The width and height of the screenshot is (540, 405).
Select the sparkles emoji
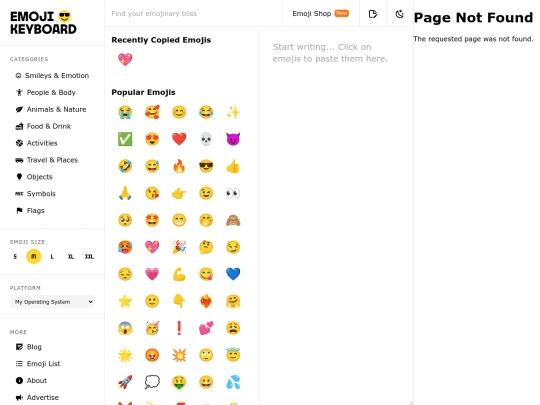click(233, 112)
